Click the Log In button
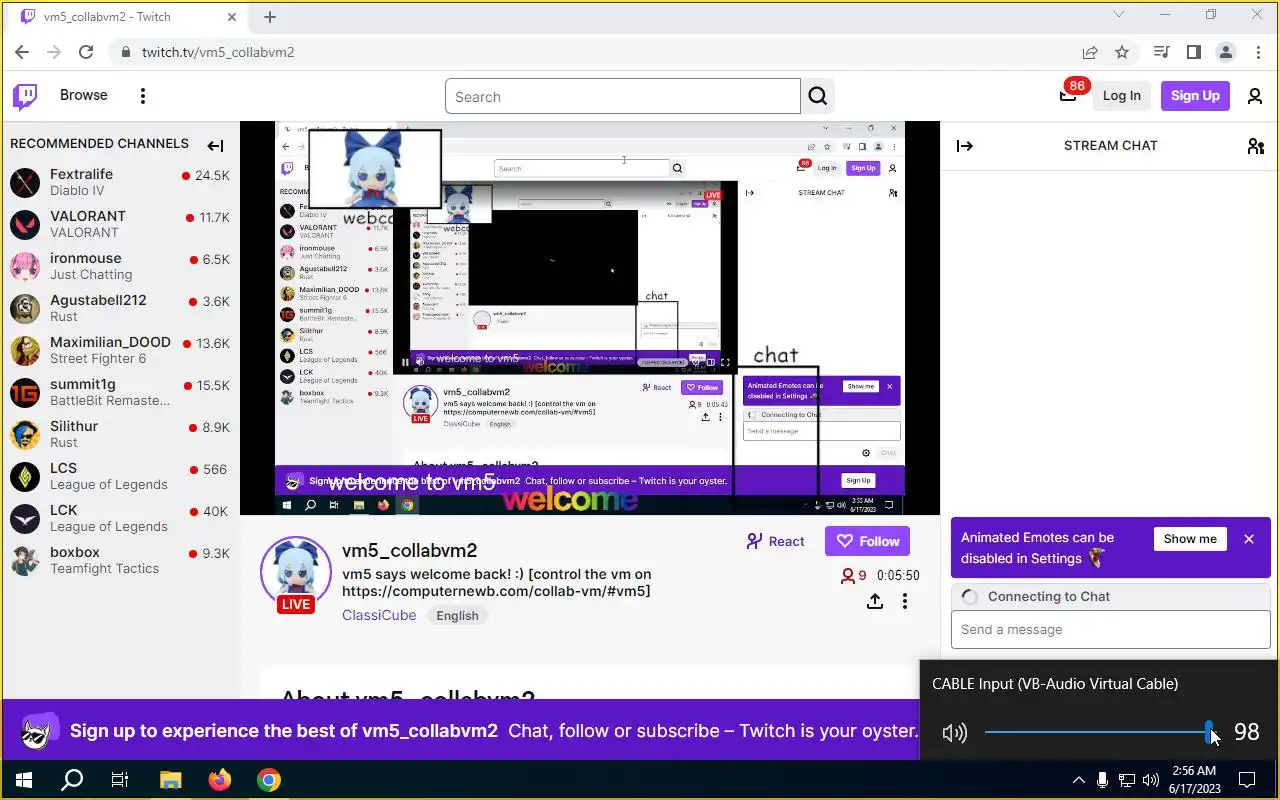The height and width of the screenshot is (800, 1280). coord(1122,96)
